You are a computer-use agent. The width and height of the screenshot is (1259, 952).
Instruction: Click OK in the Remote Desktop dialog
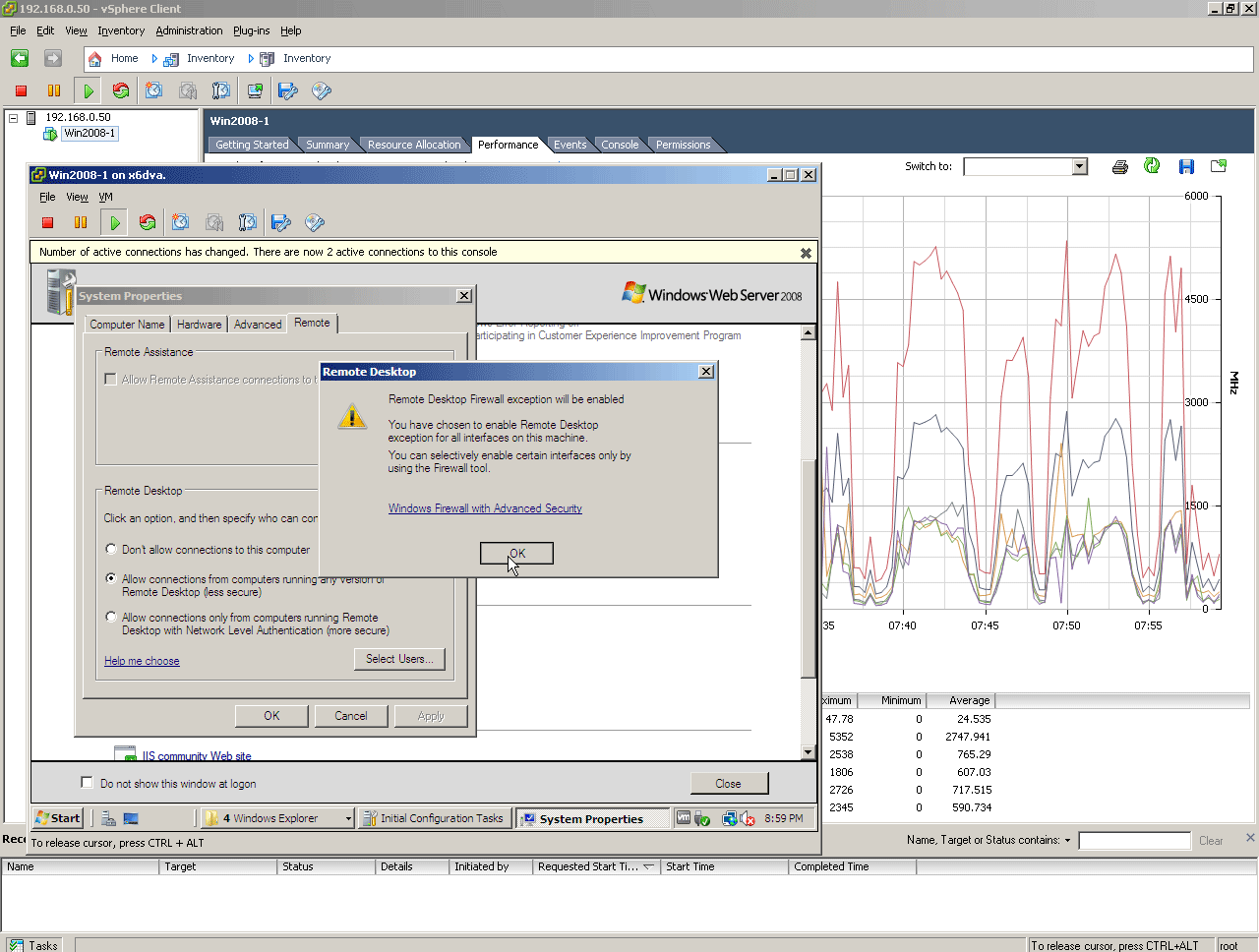(516, 554)
